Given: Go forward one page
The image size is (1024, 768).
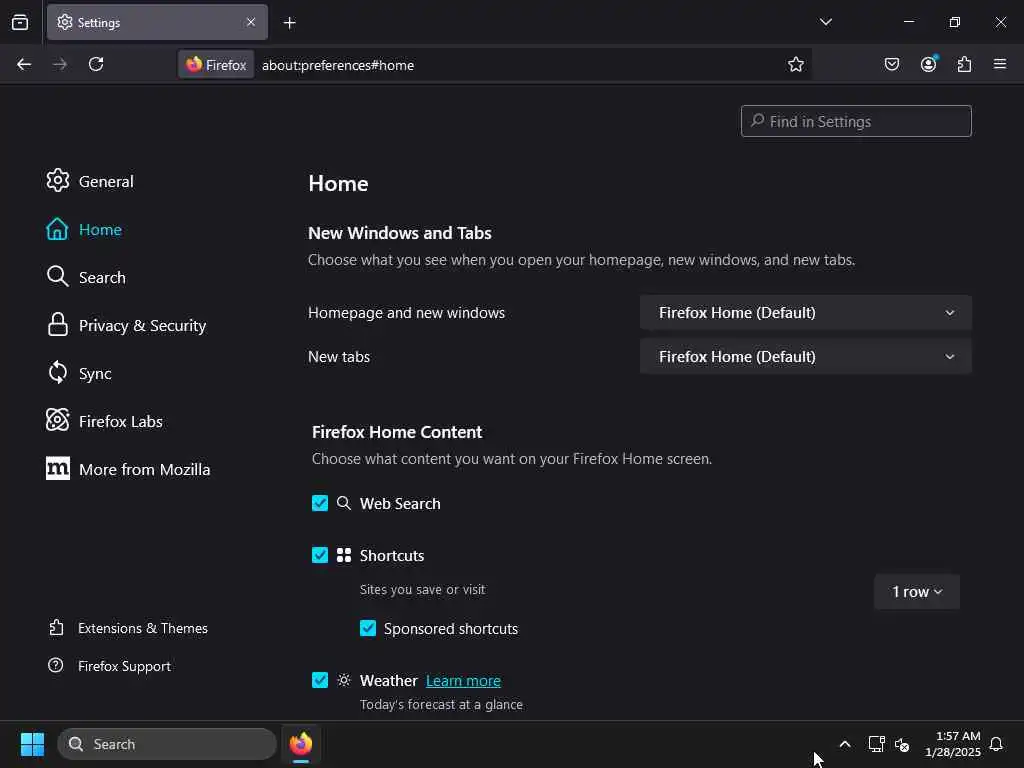Looking at the screenshot, I should coord(60,65).
